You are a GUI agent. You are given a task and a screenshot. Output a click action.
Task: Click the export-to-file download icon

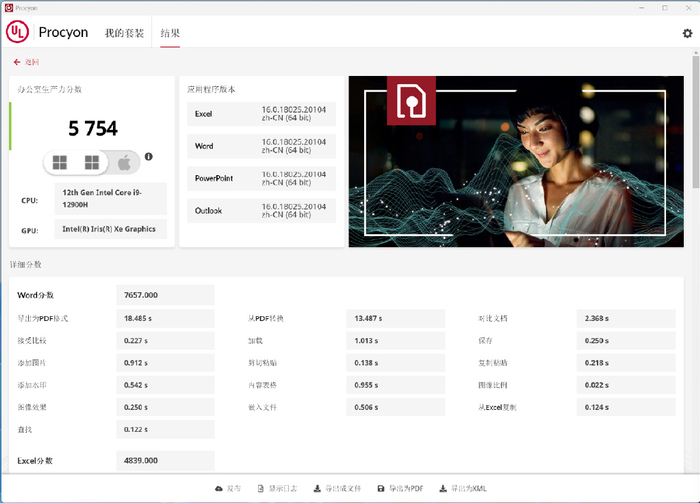tap(317, 489)
